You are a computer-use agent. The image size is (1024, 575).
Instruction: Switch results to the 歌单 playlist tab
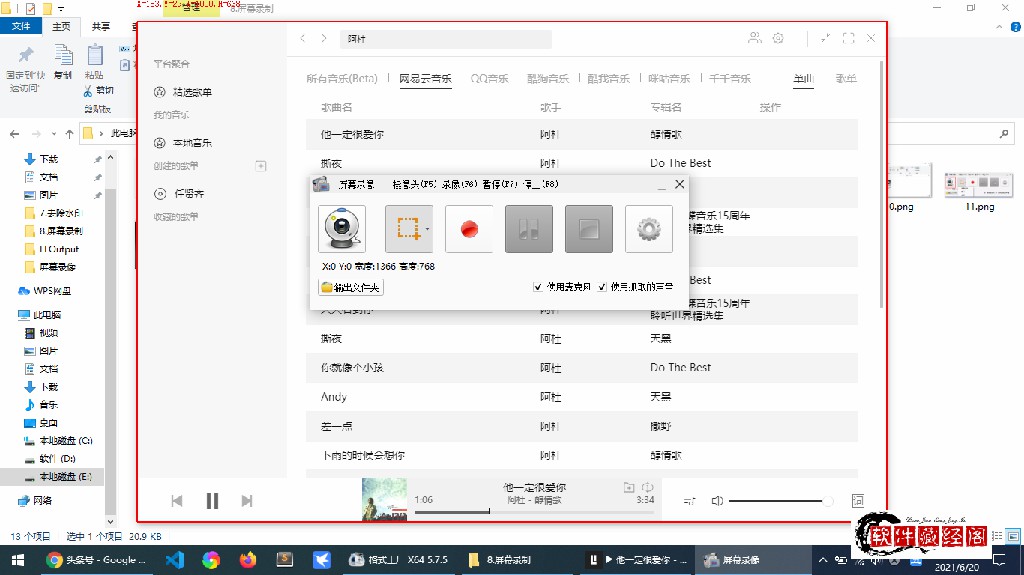846,78
